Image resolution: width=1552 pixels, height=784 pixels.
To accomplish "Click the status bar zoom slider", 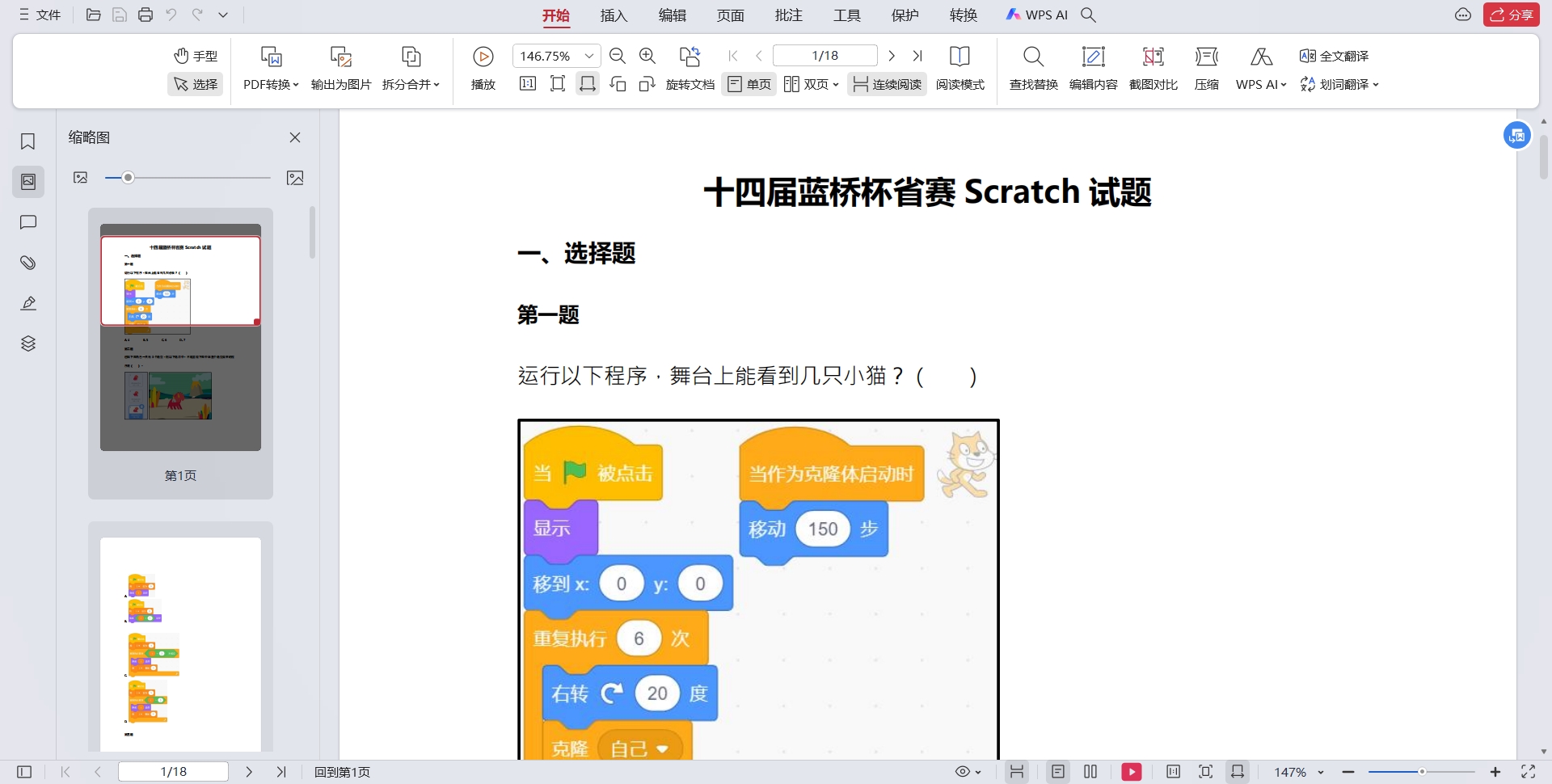I will (x=1422, y=772).
